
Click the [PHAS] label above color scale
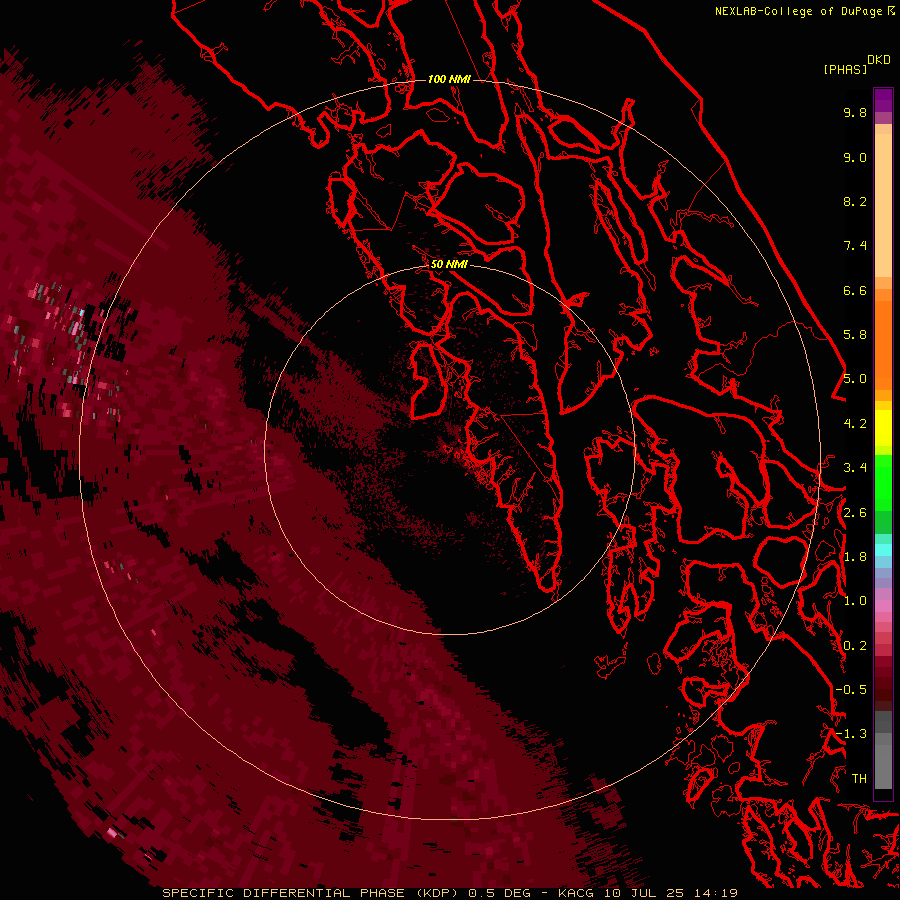[x=845, y=69]
